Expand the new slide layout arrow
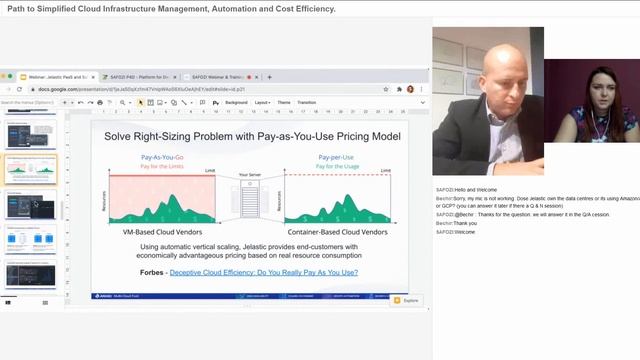 click(x=72, y=102)
